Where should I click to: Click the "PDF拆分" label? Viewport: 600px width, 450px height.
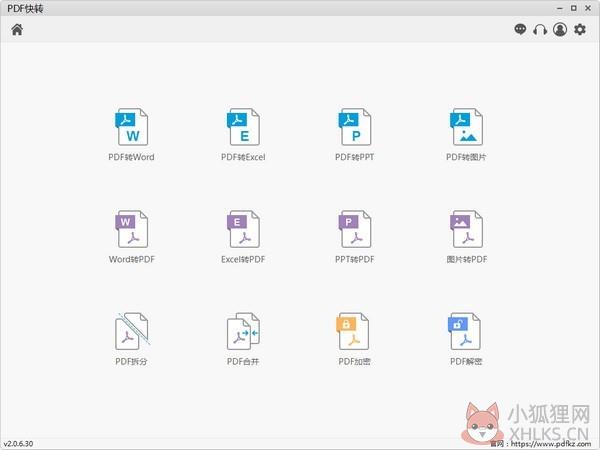pos(131,361)
